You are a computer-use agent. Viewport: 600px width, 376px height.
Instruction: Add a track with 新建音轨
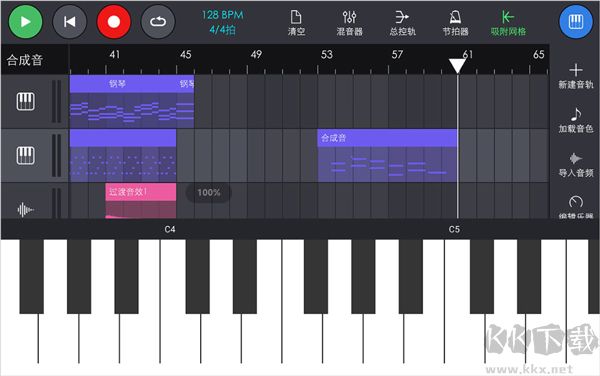(576, 77)
